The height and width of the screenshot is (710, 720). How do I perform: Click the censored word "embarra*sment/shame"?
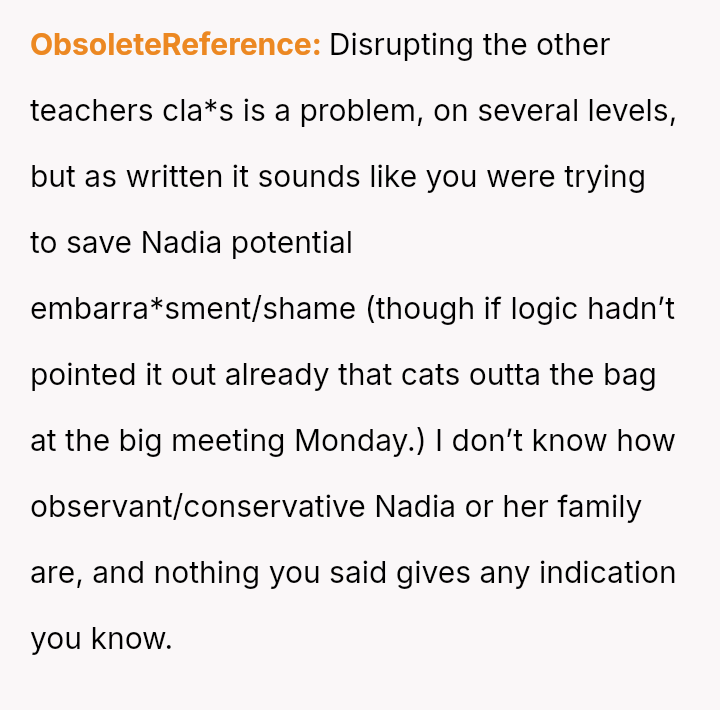pyautogui.click(x=193, y=309)
